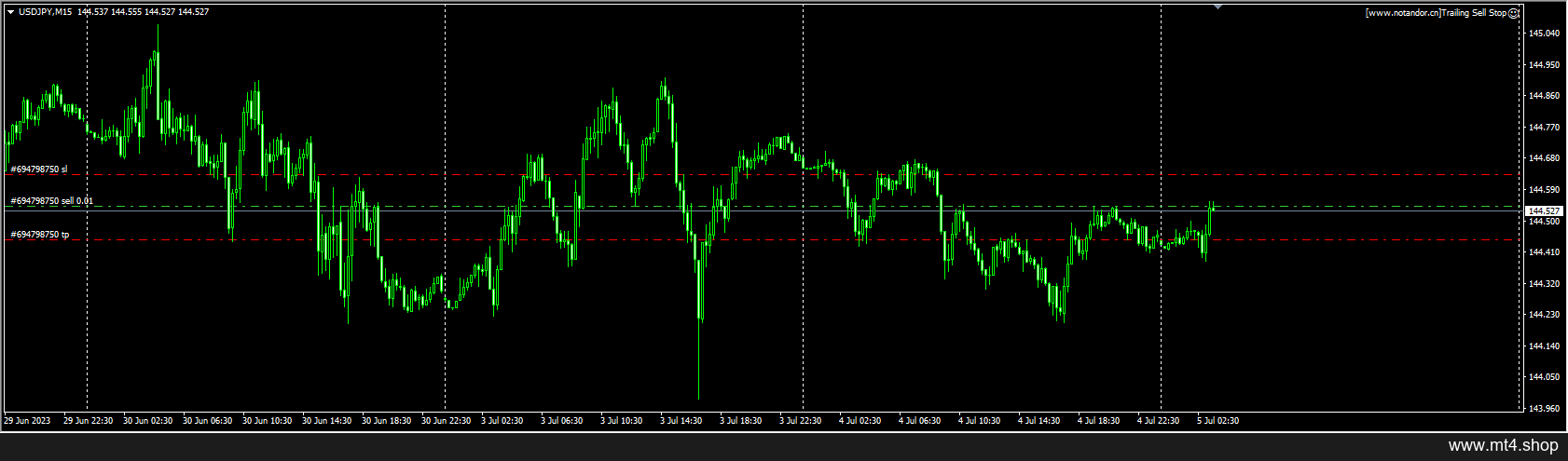
Task: Click the smiley face Expert Advisor icon
Action: [x=1514, y=13]
